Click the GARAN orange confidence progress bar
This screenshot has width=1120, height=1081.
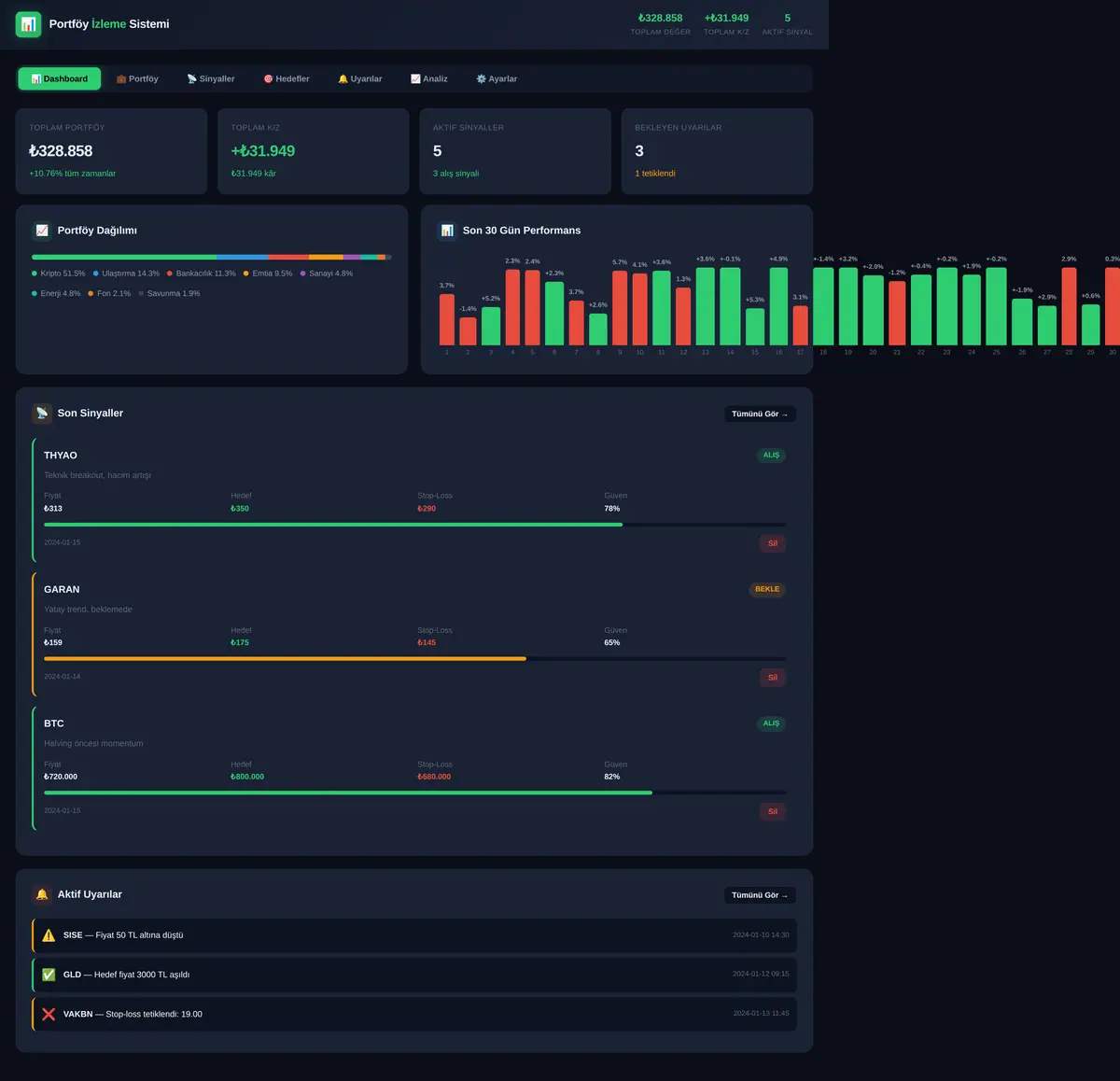pyautogui.click(x=414, y=659)
